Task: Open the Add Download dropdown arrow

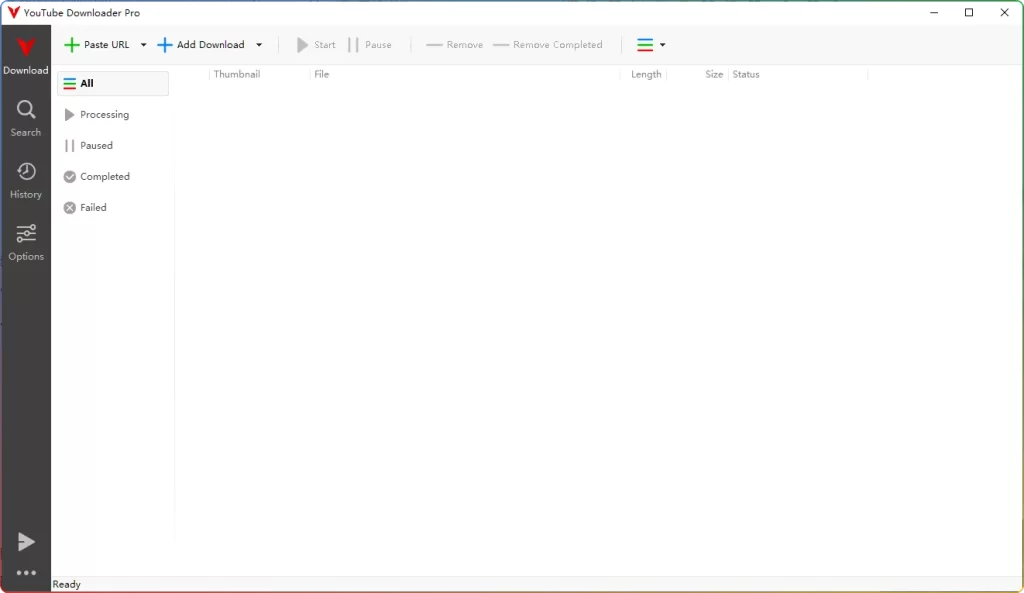Action: click(258, 44)
